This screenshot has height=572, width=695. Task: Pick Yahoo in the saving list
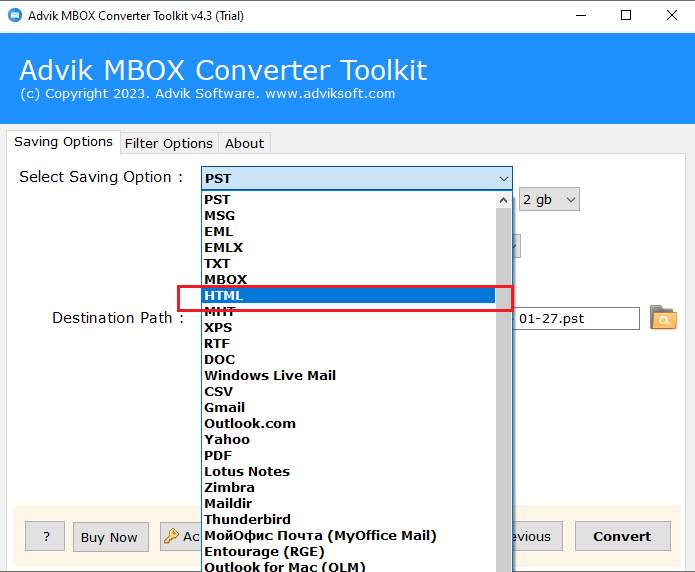tap(349, 439)
